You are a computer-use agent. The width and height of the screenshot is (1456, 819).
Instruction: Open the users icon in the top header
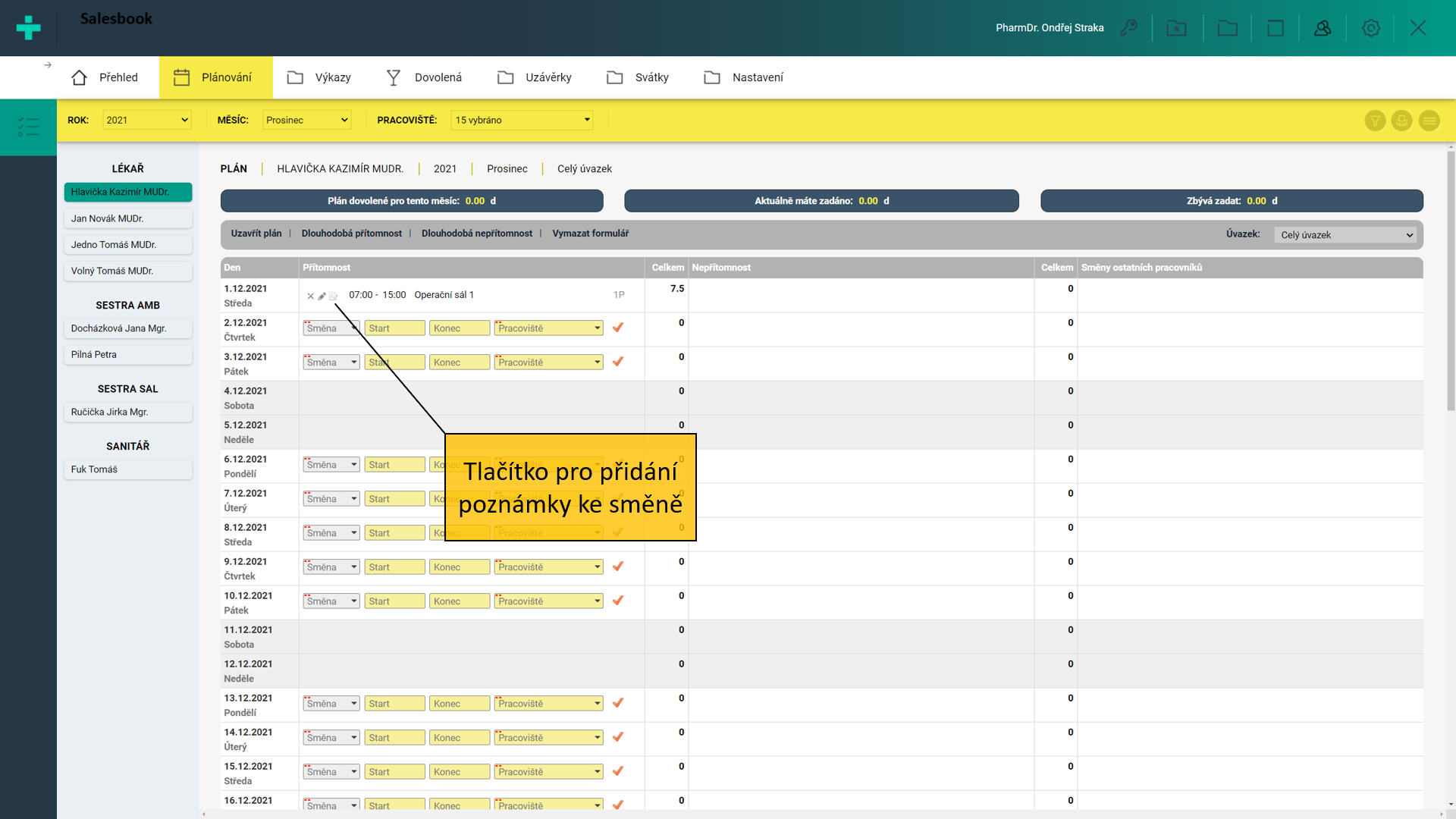pyautogui.click(x=1323, y=28)
